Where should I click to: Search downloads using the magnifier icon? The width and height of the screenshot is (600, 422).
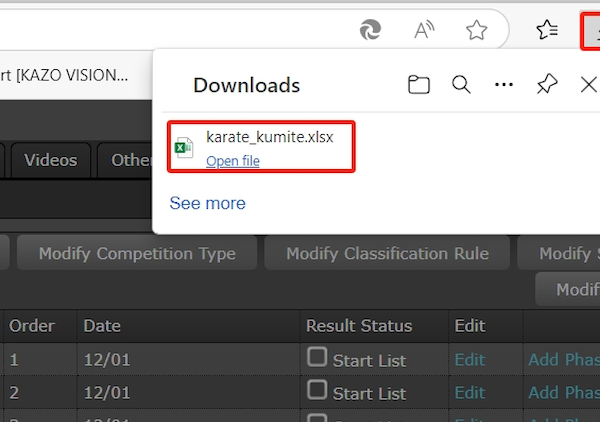(x=461, y=85)
